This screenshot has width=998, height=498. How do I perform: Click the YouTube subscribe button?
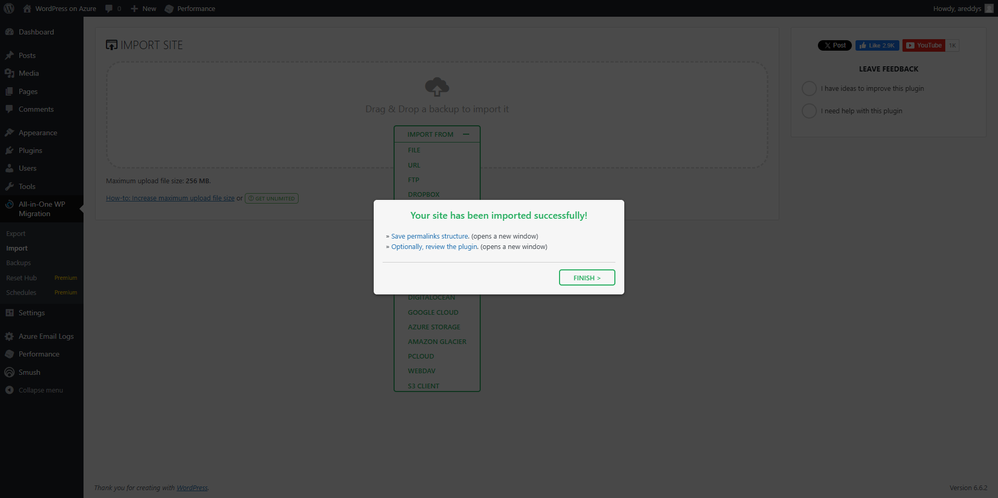click(924, 45)
